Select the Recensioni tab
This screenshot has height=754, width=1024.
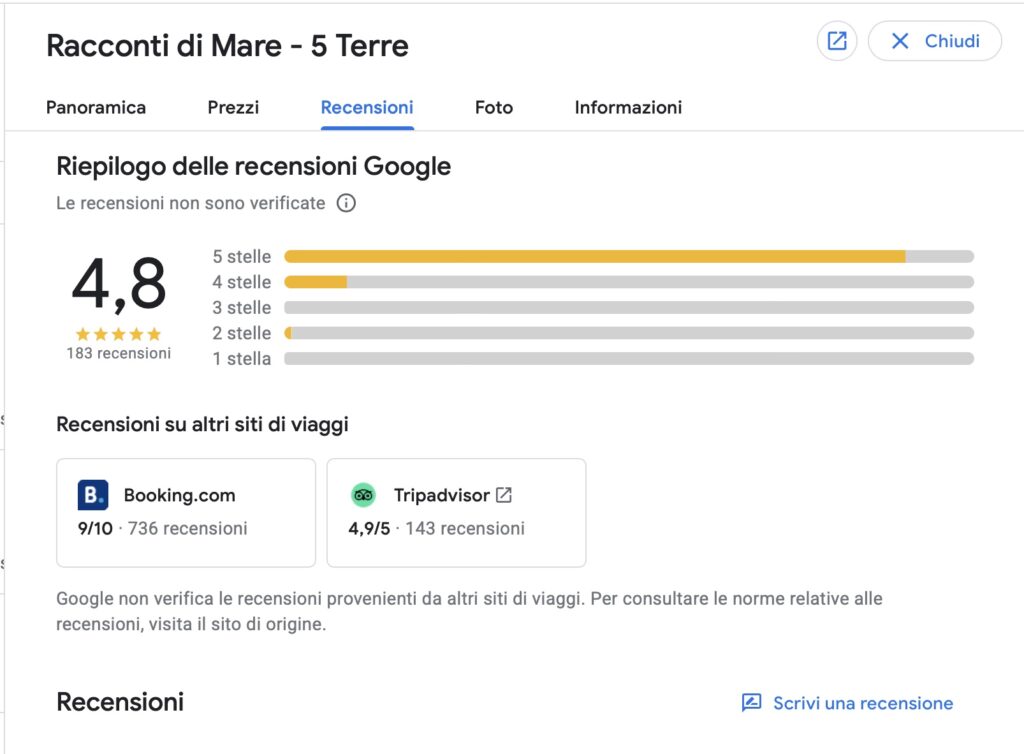tap(367, 107)
